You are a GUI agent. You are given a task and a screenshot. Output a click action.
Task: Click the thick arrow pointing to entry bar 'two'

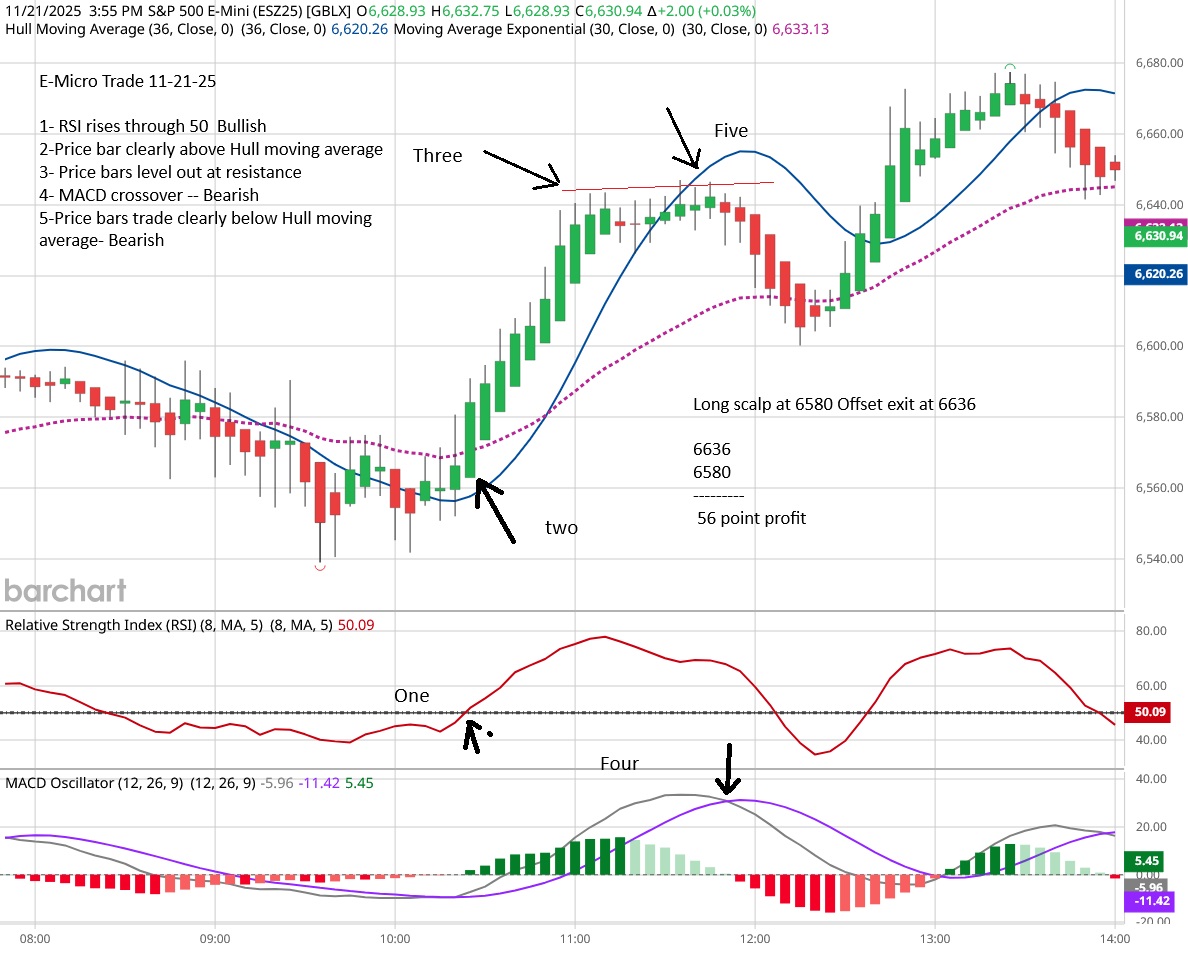495,511
